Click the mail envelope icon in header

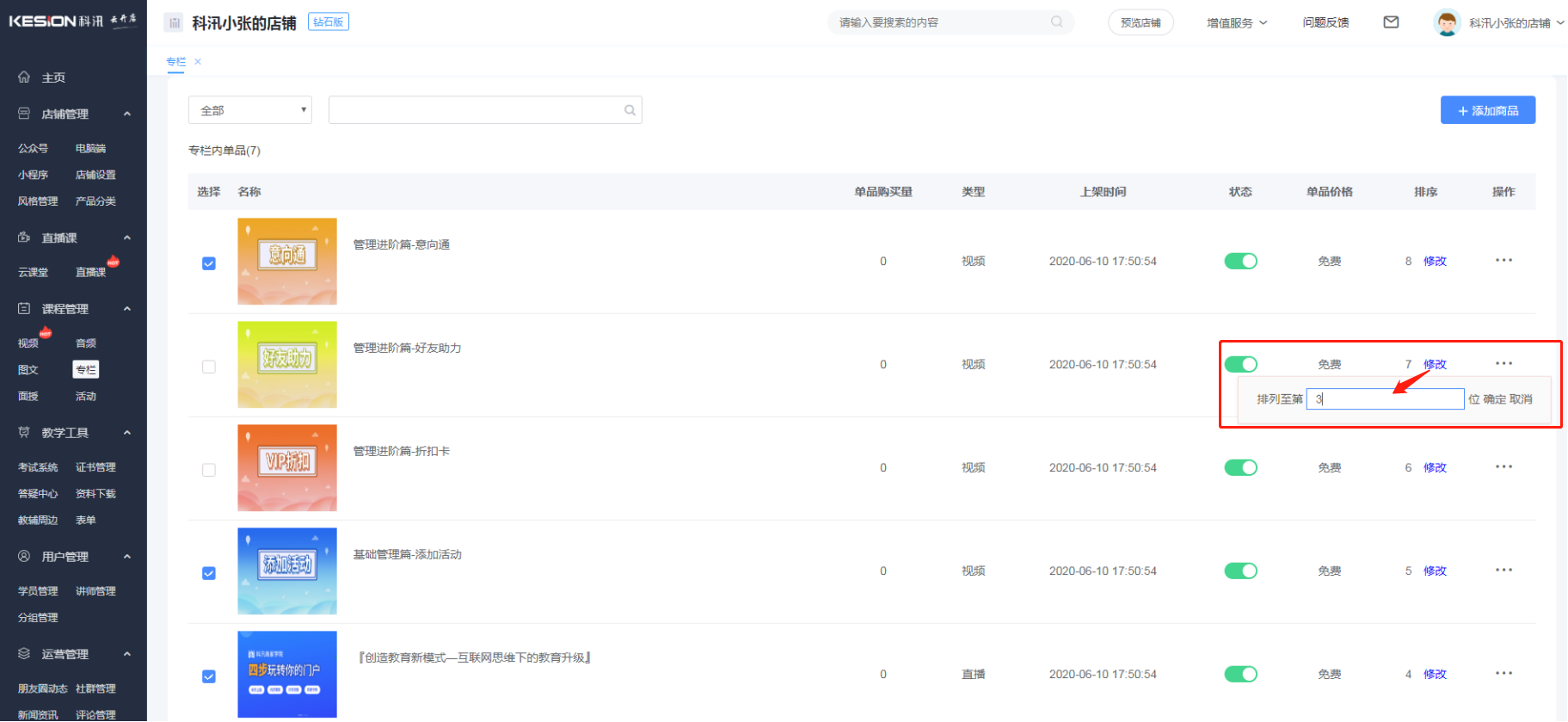pyautogui.click(x=1391, y=22)
